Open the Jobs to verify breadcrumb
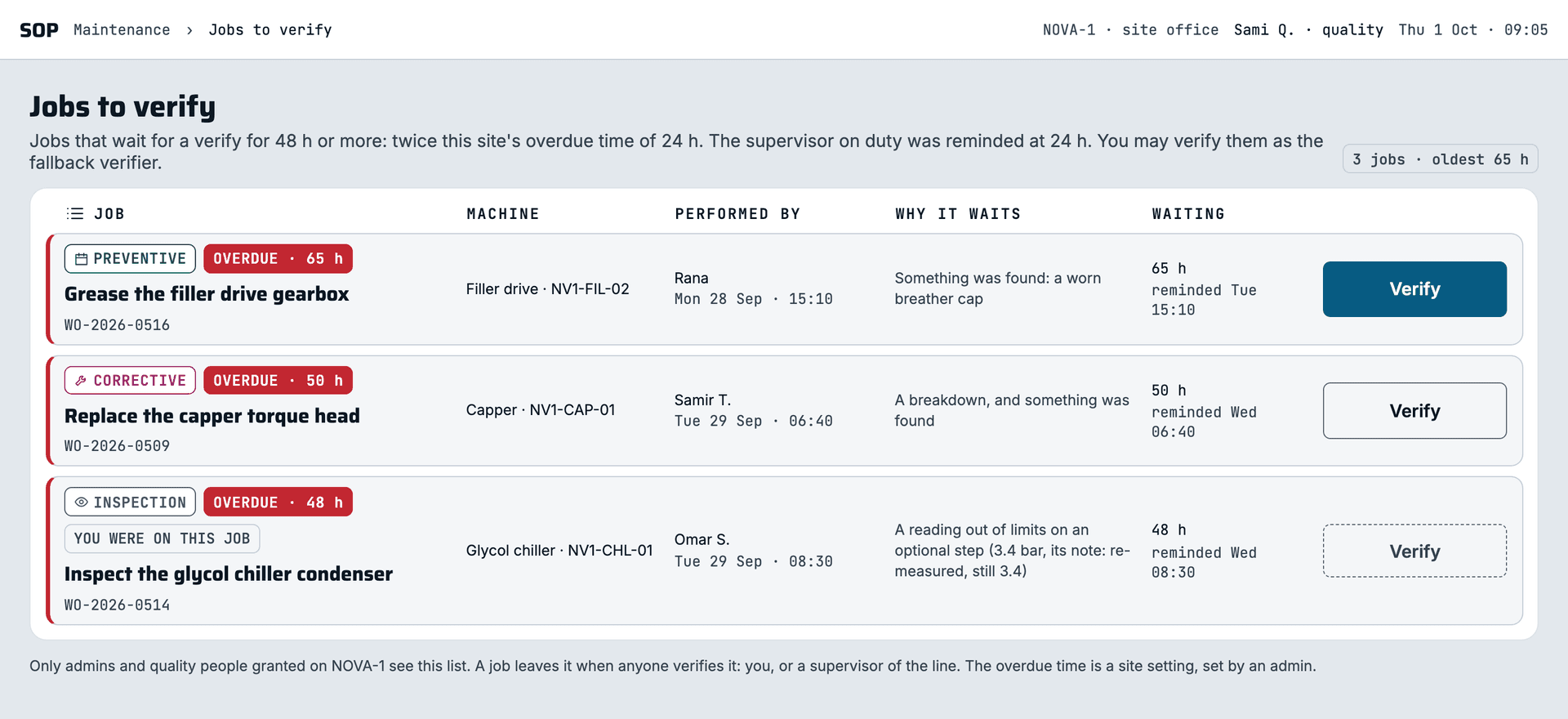This screenshot has height=719, width=1568. (x=270, y=30)
